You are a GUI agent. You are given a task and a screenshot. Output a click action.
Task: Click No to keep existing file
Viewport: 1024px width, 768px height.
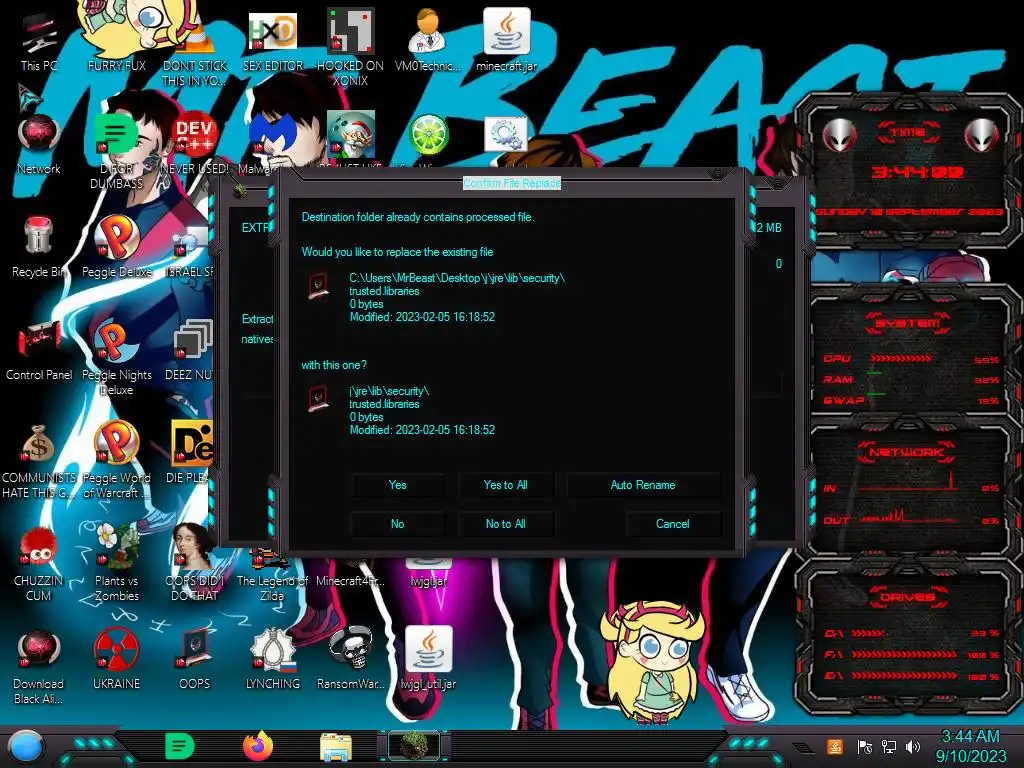pyautogui.click(x=397, y=524)
